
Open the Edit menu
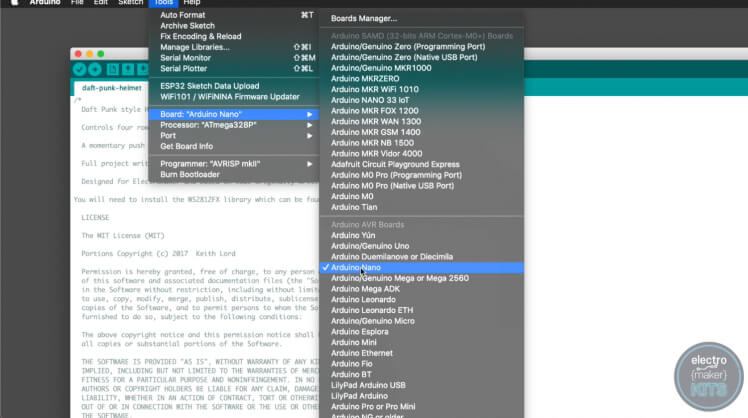tap(101, 2)
